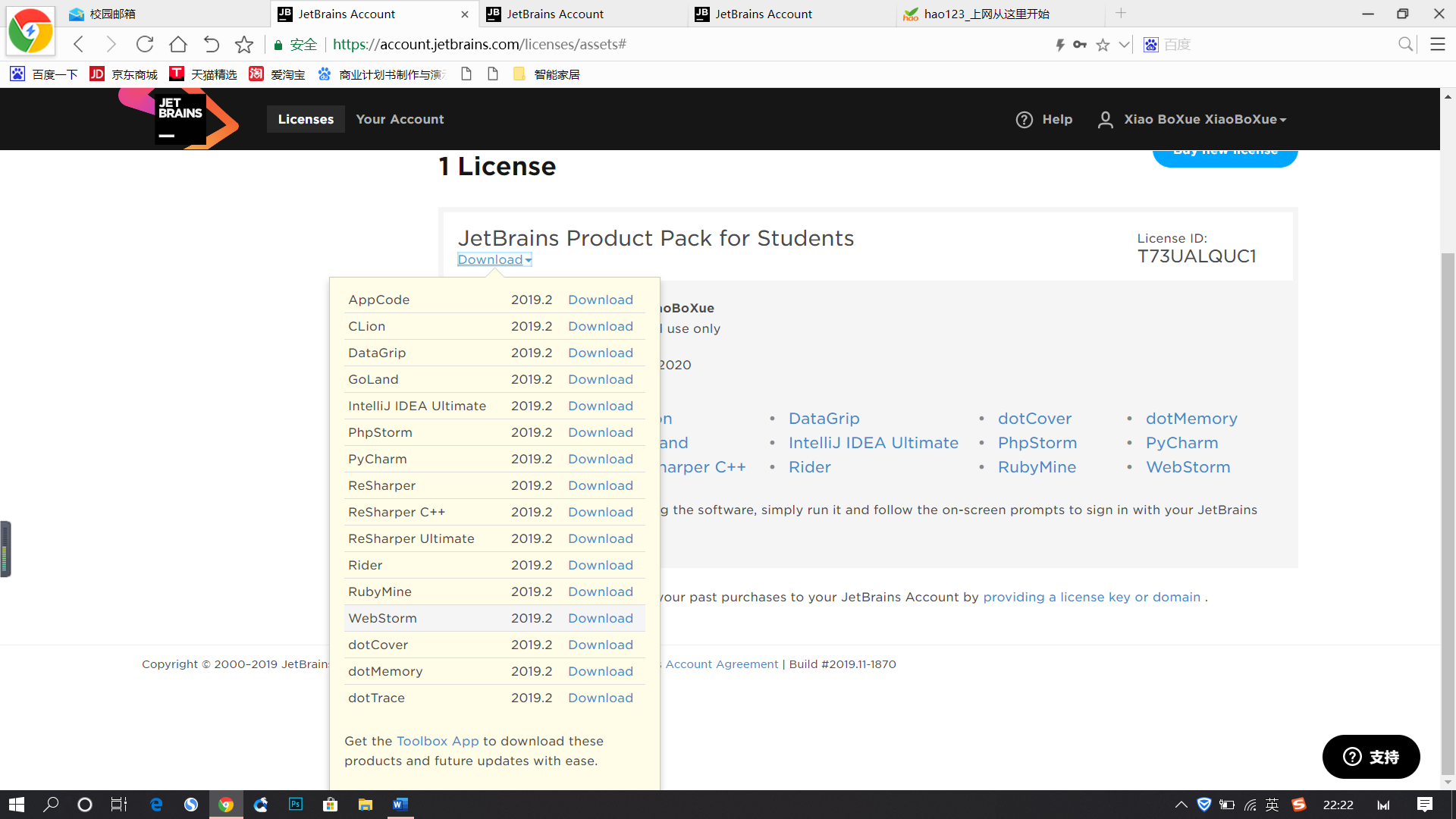1456x819 pixels.
Task: Click the JetBrains logo
Action: coord(180,118)
